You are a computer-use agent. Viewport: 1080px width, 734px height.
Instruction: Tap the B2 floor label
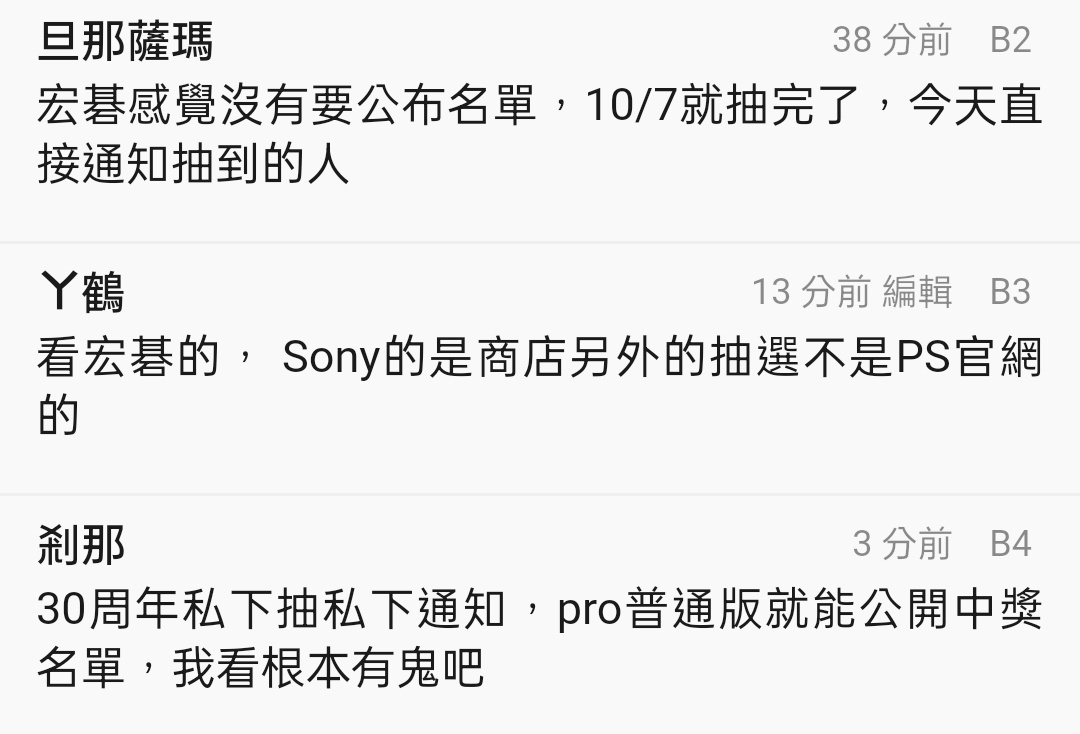coord(1010,40)
